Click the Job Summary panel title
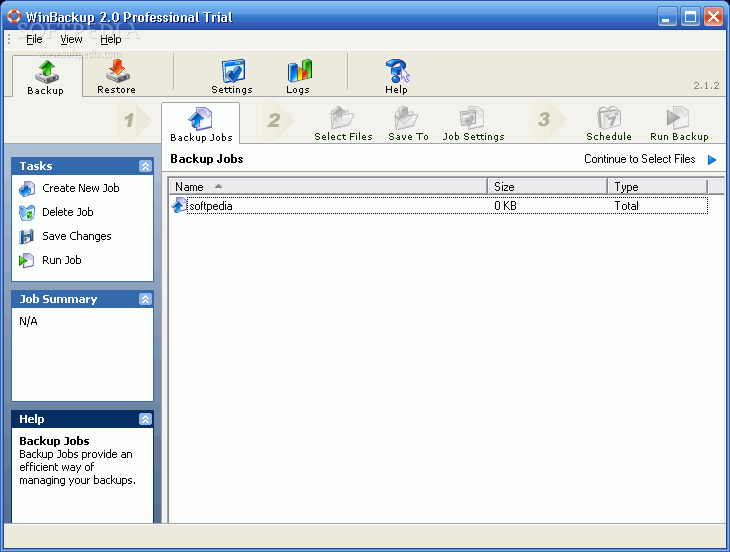Image resolution: width=730 pixels, height=552 pixels. [58, 299]
